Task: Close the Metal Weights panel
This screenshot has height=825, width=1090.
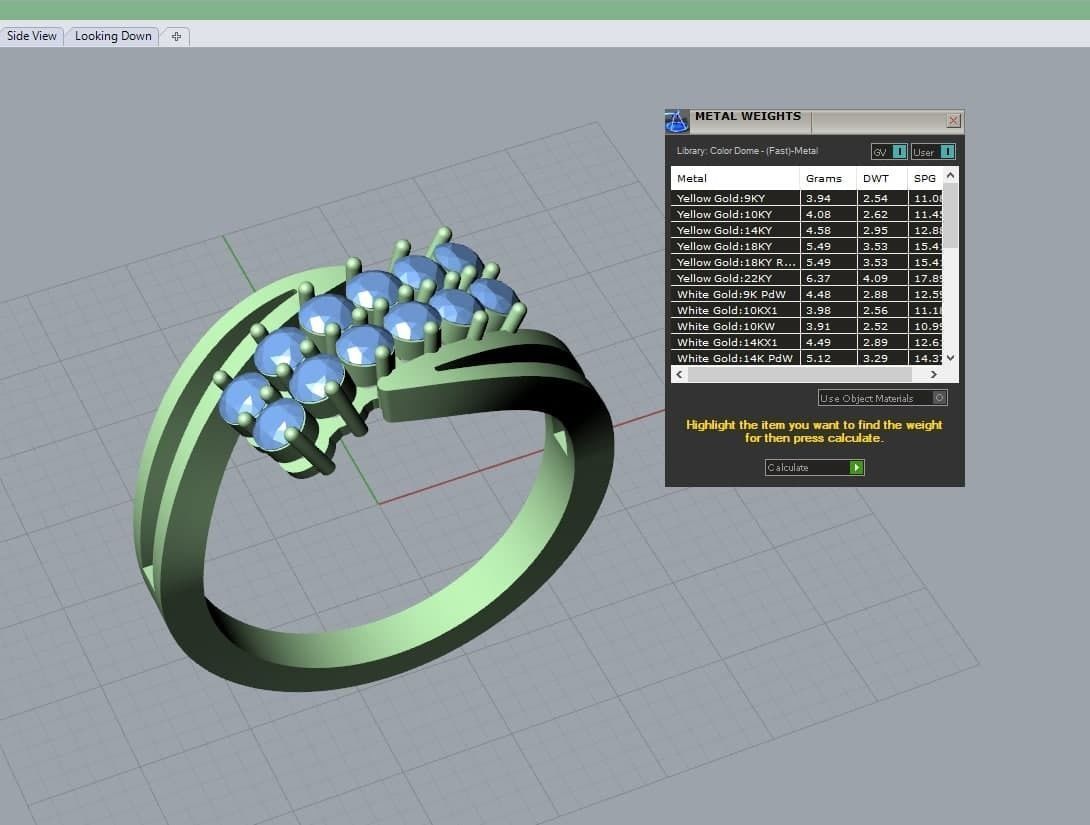Action: click(x=954, y=121)
